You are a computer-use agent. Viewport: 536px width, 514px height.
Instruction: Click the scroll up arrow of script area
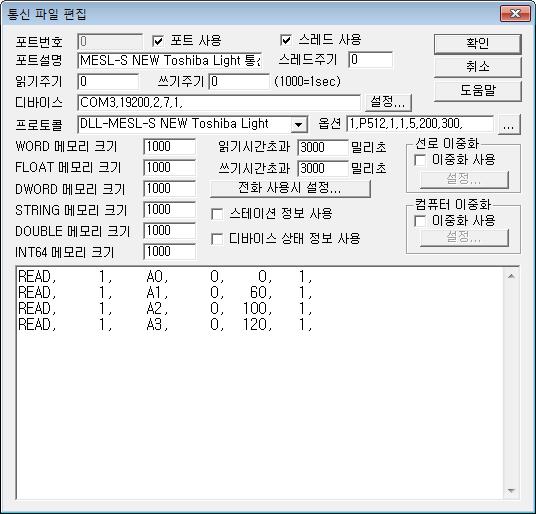coord(511,276)
